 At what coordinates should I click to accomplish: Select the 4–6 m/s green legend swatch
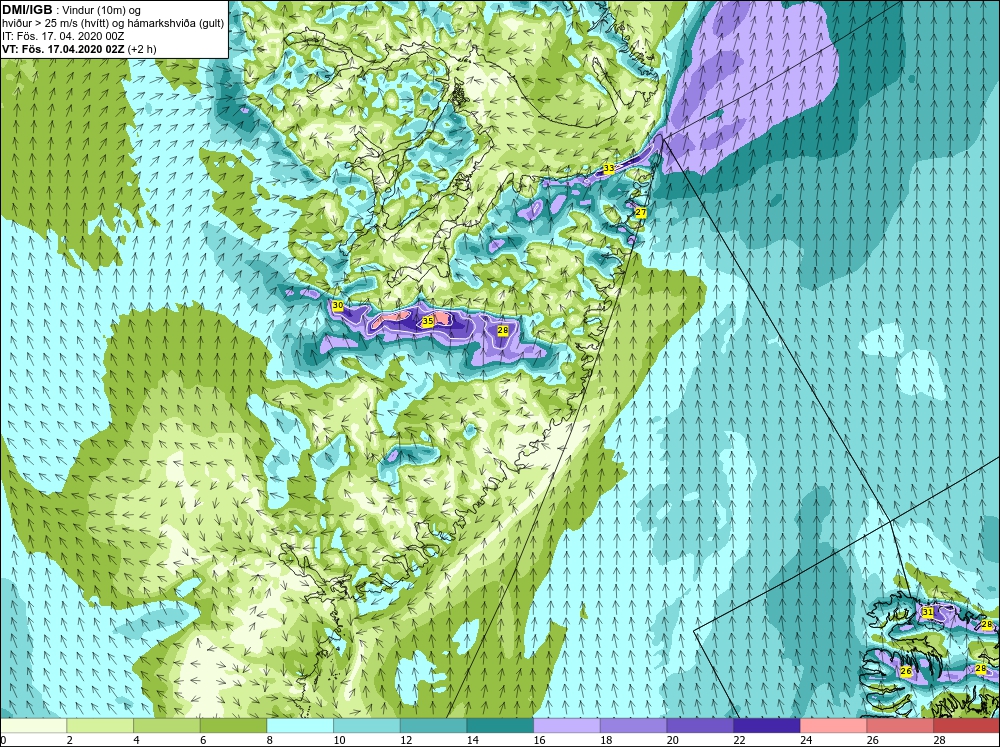(166, 725)
